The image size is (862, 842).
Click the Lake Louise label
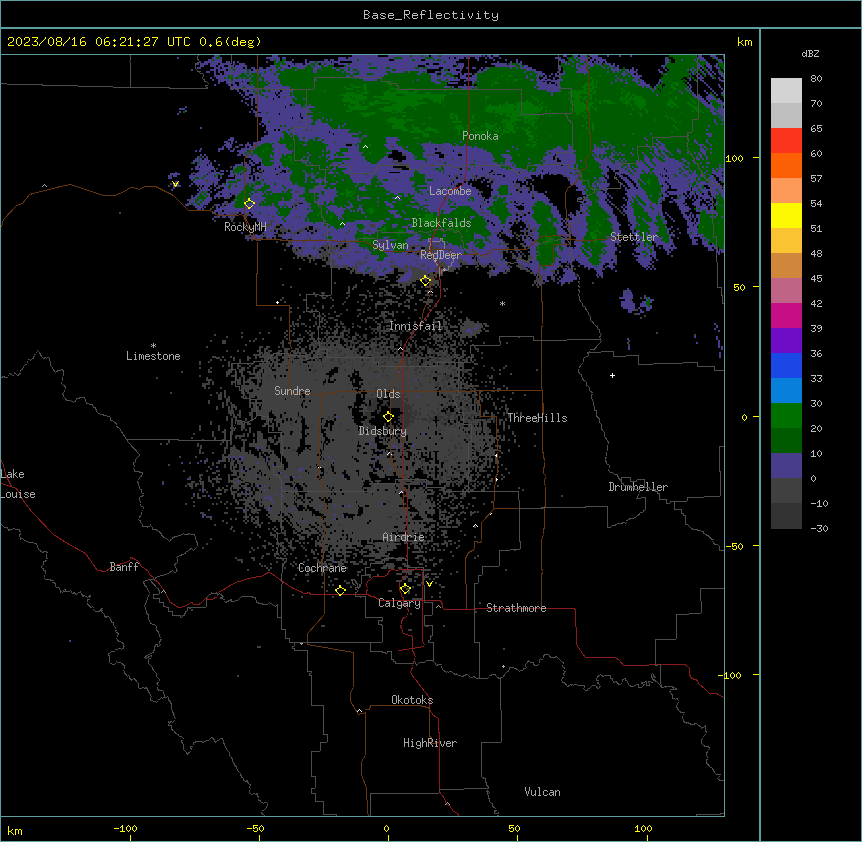click(x=18, y=484)
